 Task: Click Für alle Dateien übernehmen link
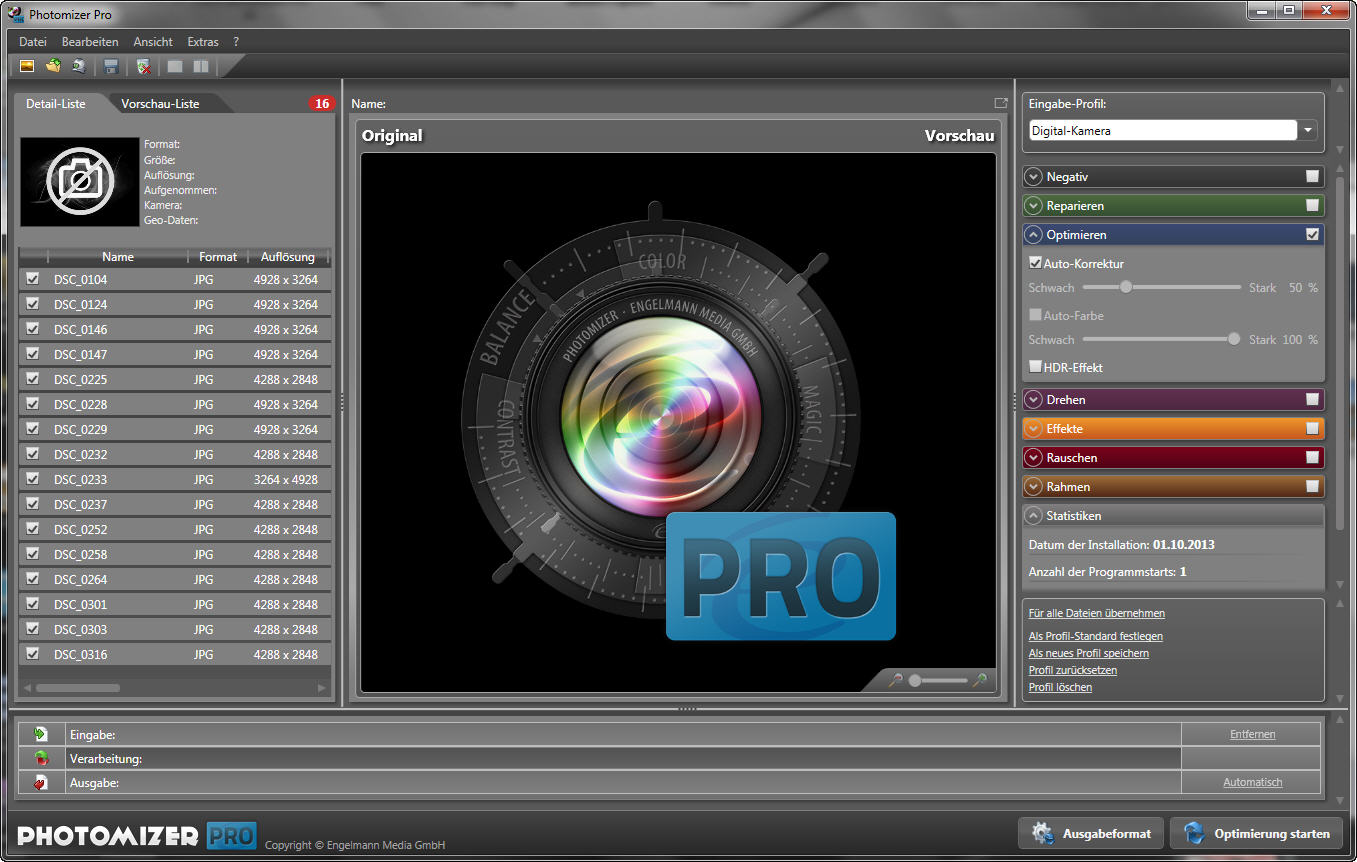click(1097, 613)
